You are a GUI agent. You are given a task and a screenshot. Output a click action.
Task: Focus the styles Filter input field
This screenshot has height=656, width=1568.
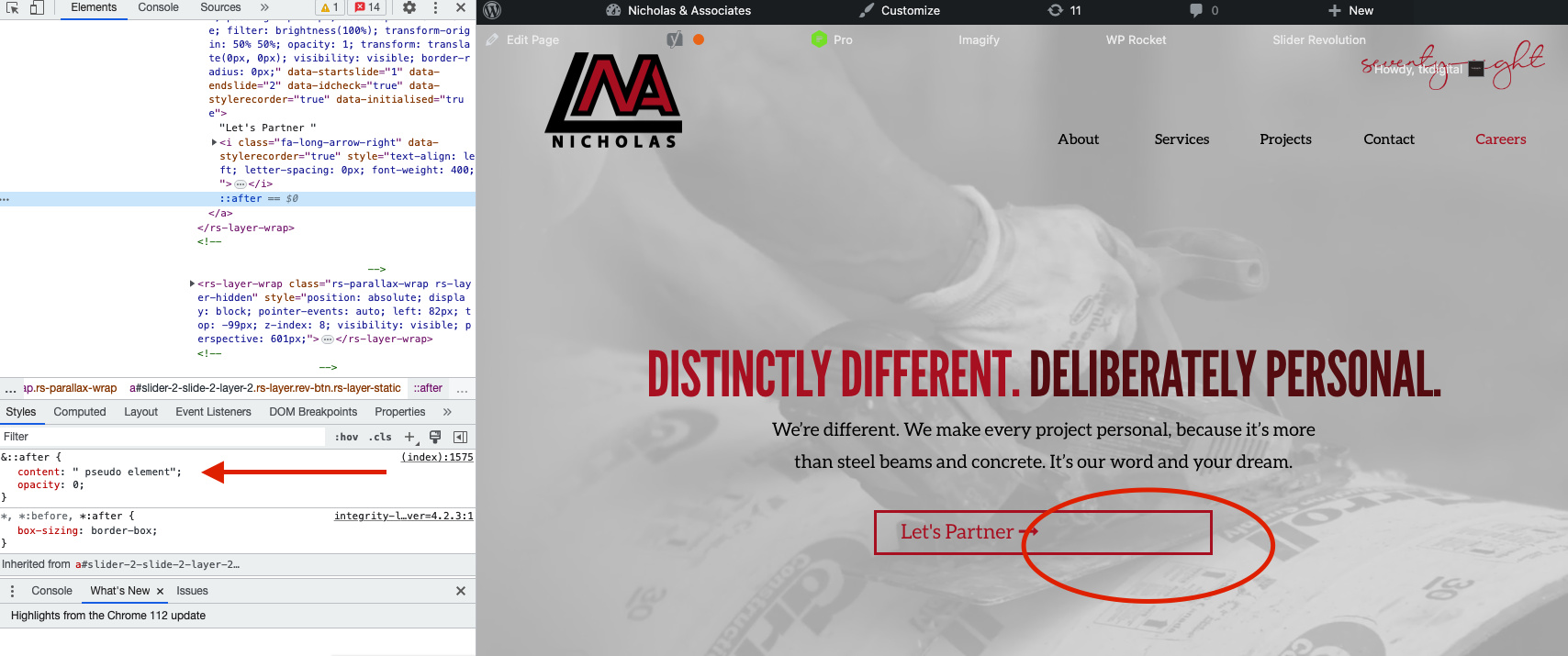(x=163, y=437)
